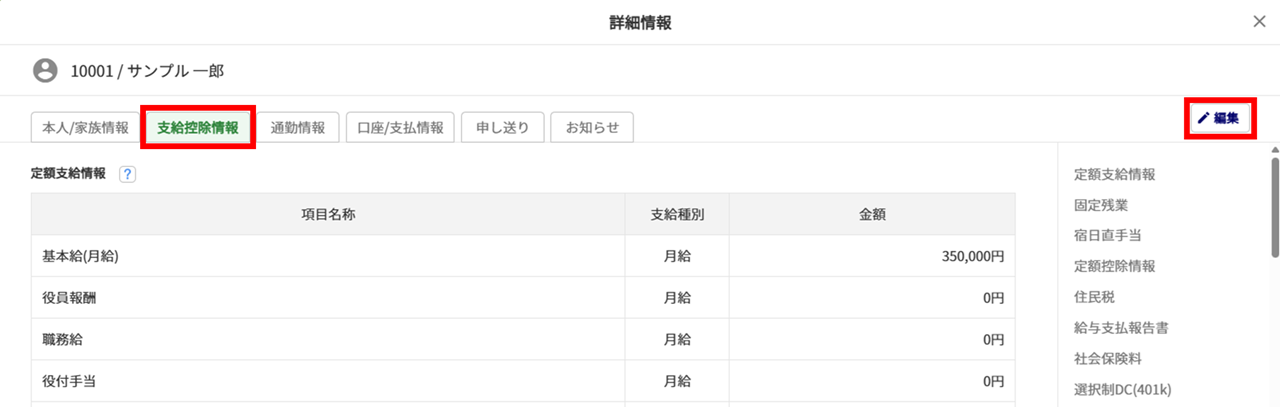Select the 支給控除情報 tab

[x=198, y=128]
